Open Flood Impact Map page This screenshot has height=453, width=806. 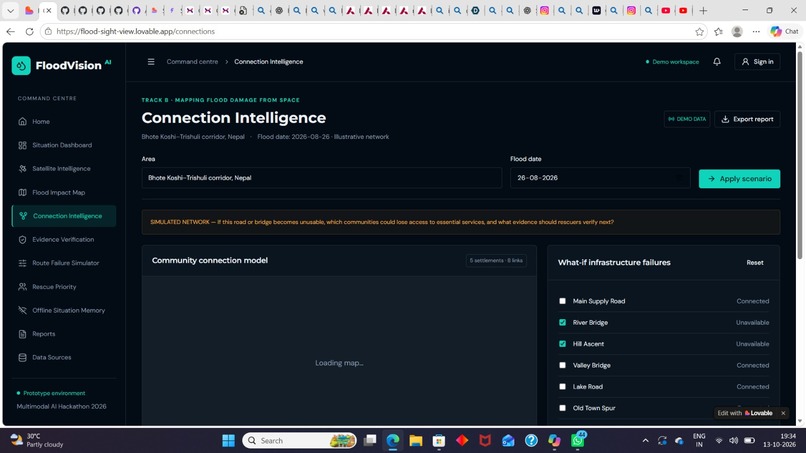click(64, 192)
